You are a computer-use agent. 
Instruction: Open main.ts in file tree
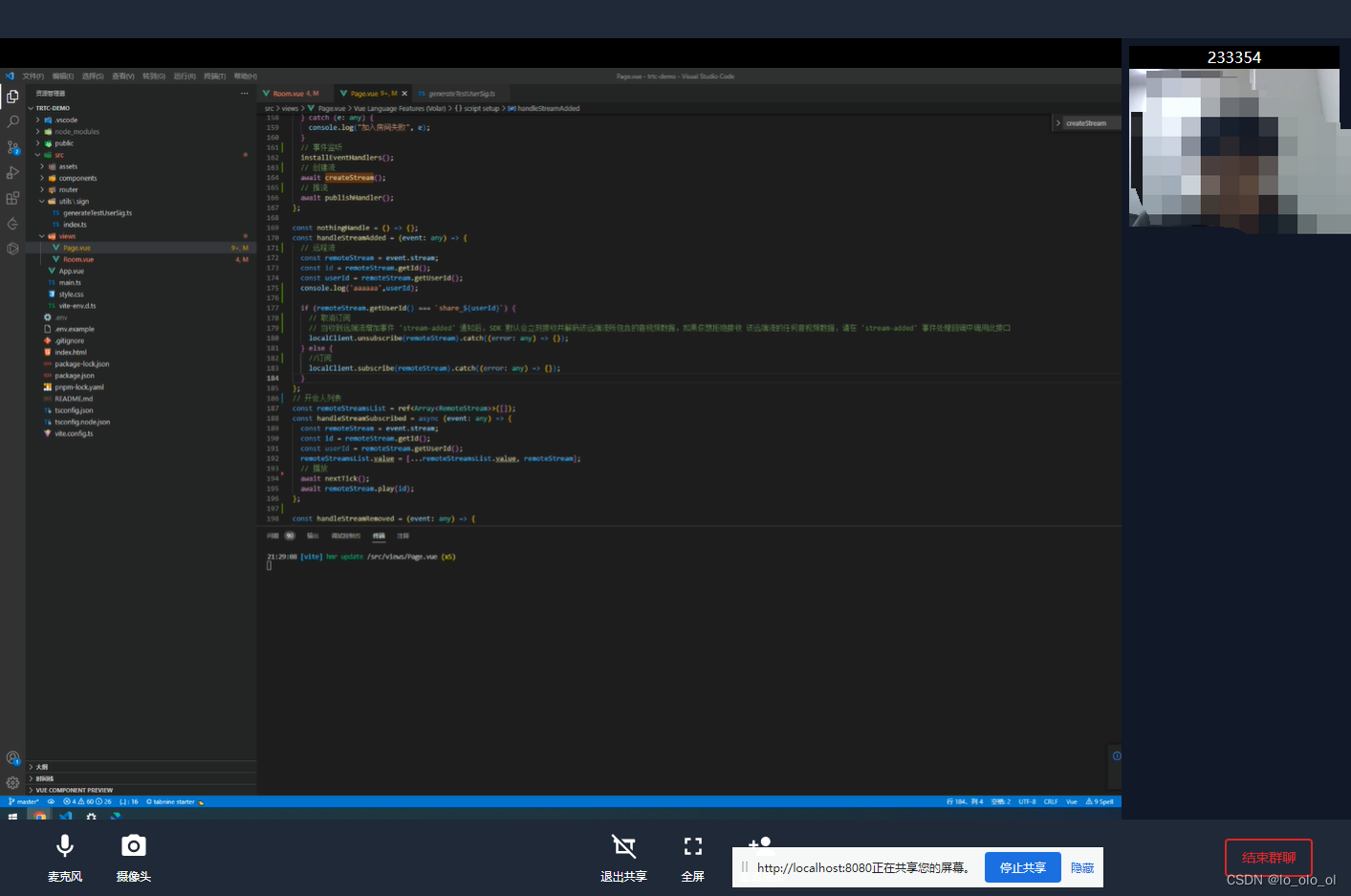tap(70, 283)
